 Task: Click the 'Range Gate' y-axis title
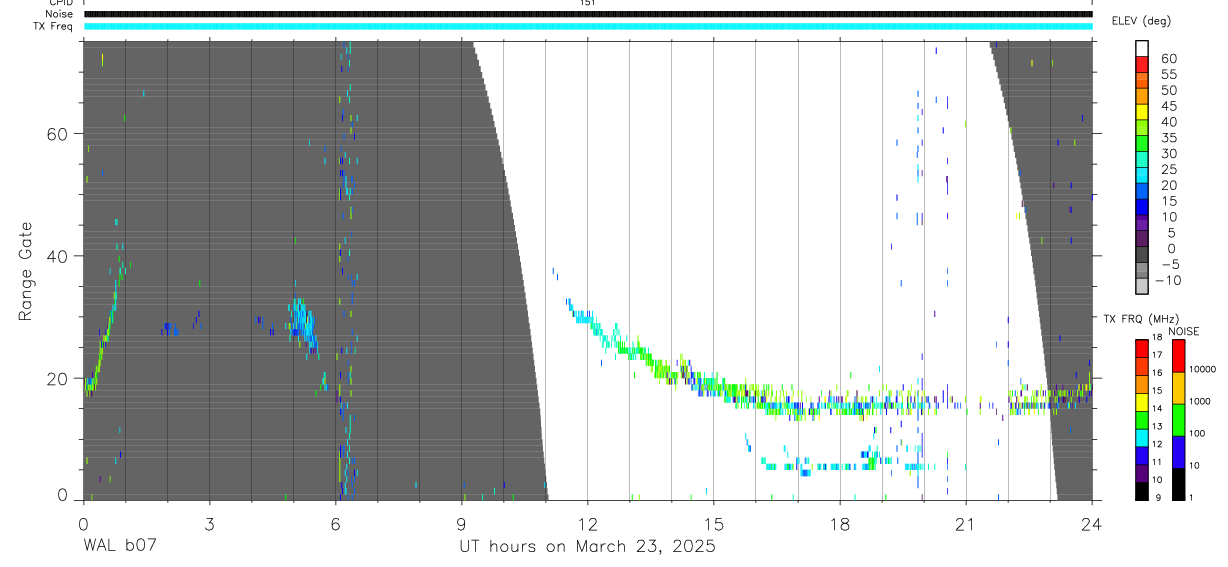(x=26, y=271)
